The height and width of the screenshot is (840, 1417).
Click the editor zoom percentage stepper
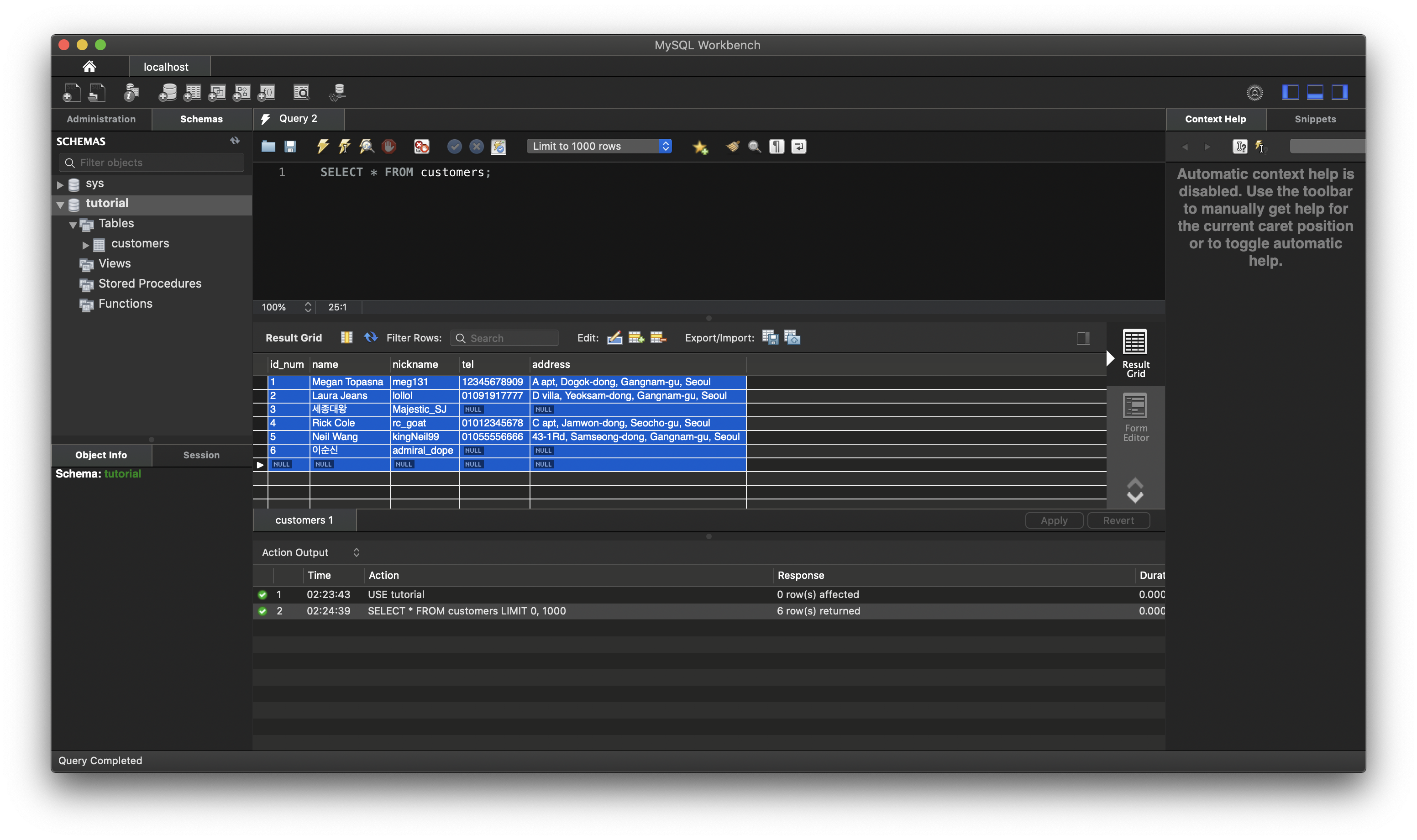pyautogui.click(x=308, y=307)
